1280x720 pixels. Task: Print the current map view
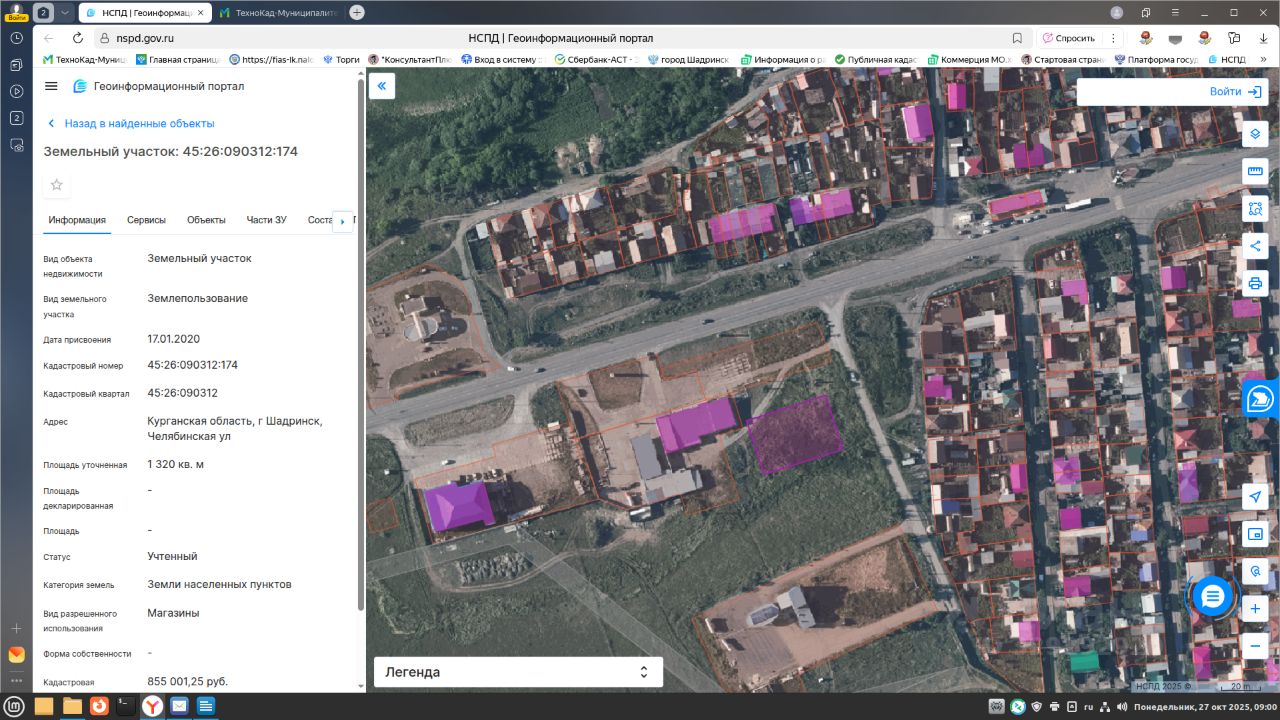[x=1255, y=283]
